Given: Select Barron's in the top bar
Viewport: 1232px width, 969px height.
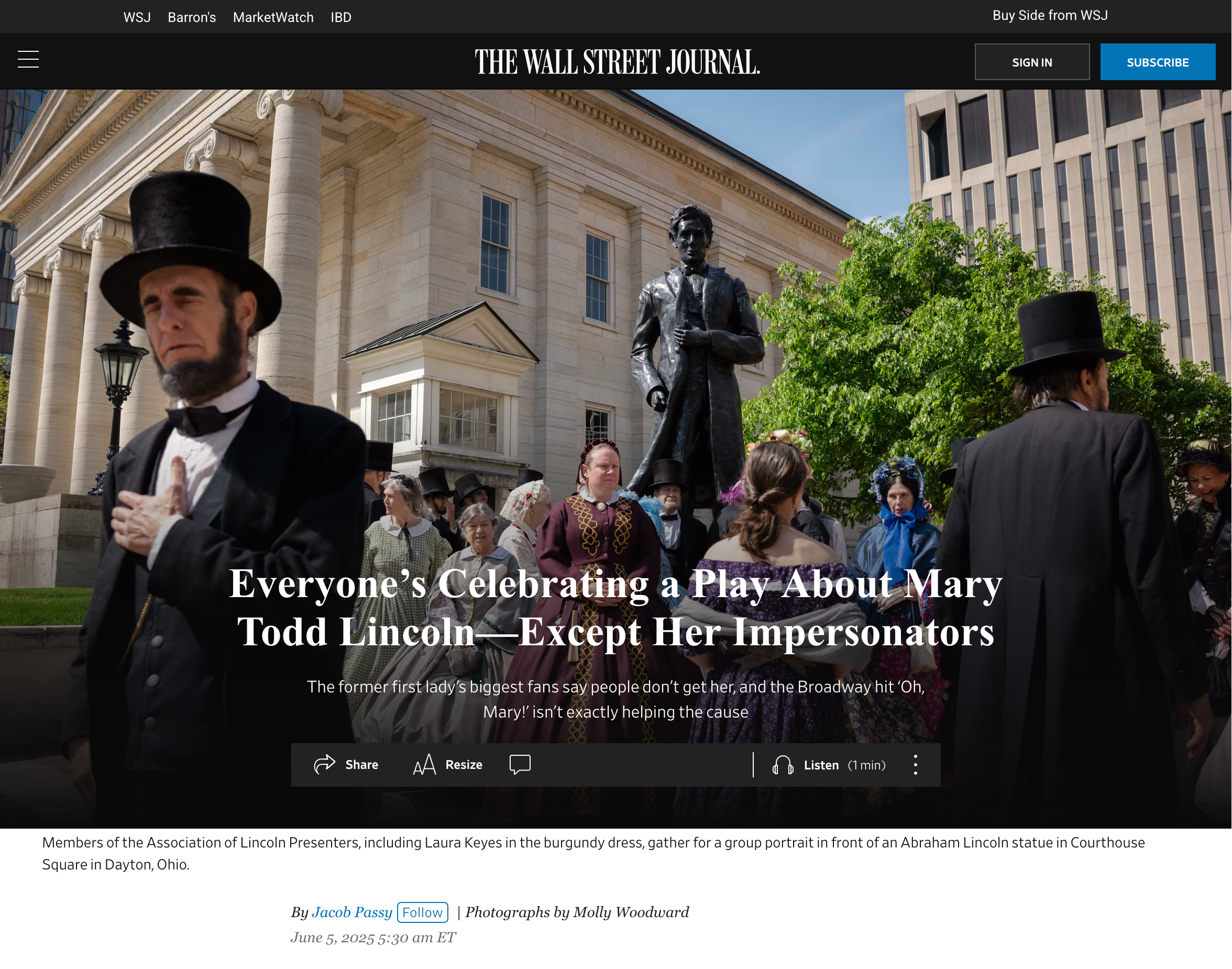Looking at the screenshot, I should (x=192, y=17).
